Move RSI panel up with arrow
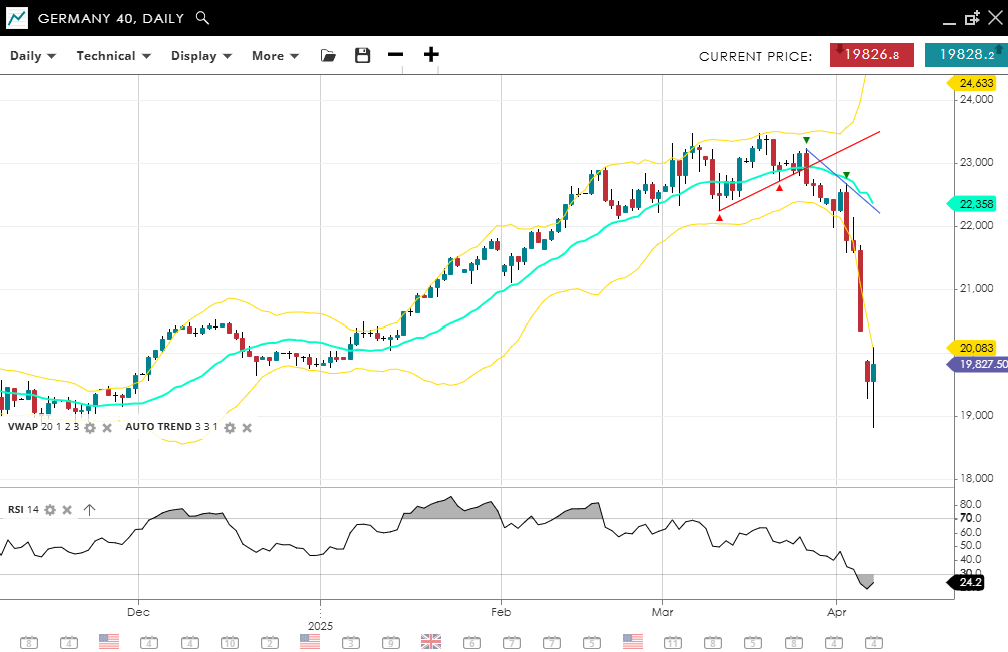1008x652 pixels. click(89, 510)
